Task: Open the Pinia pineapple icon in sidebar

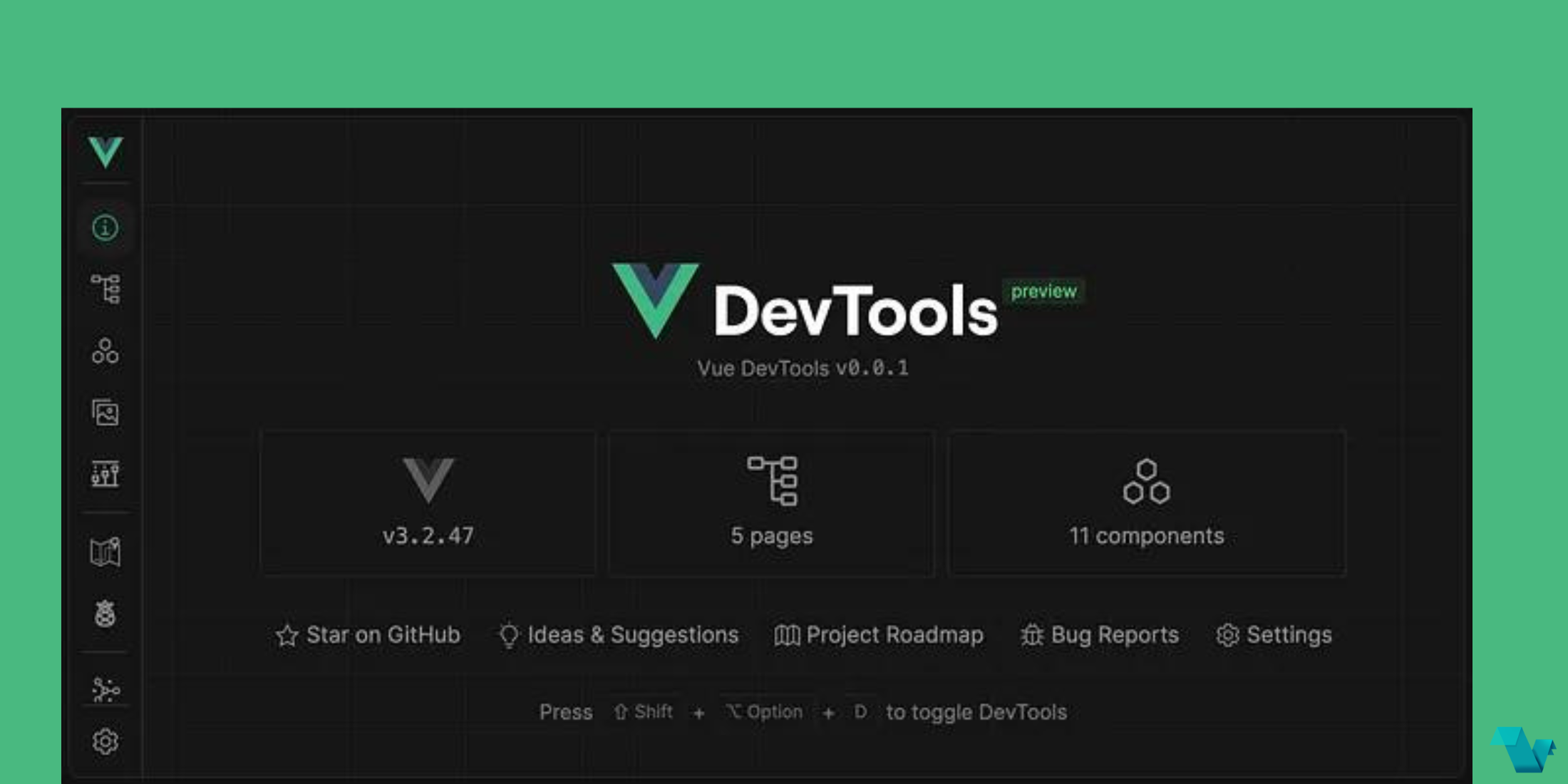Action: (105, 613)
